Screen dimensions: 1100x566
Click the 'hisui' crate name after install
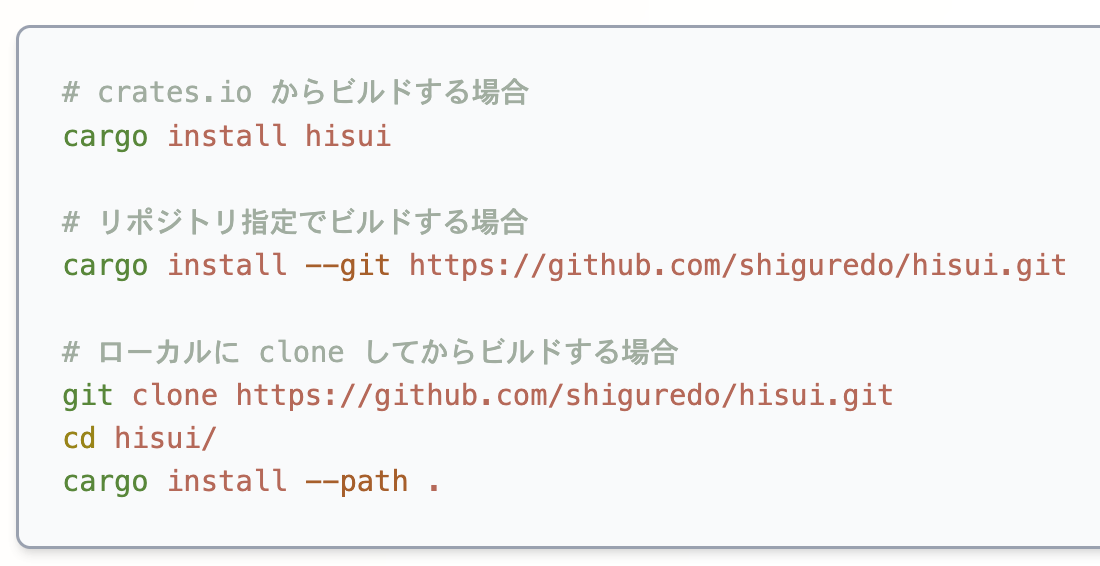tap(347, 136)
